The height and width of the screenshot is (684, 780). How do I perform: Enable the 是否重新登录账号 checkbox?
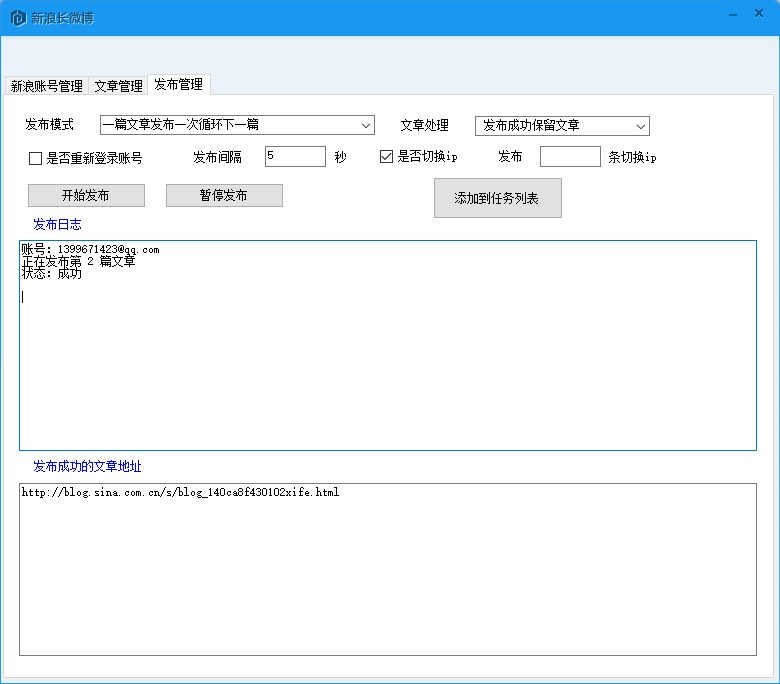(x=36, y=158)
